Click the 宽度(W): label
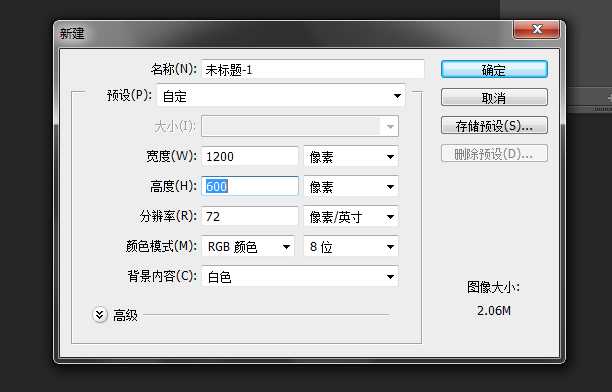612x392 pixels. pos(171,156)
